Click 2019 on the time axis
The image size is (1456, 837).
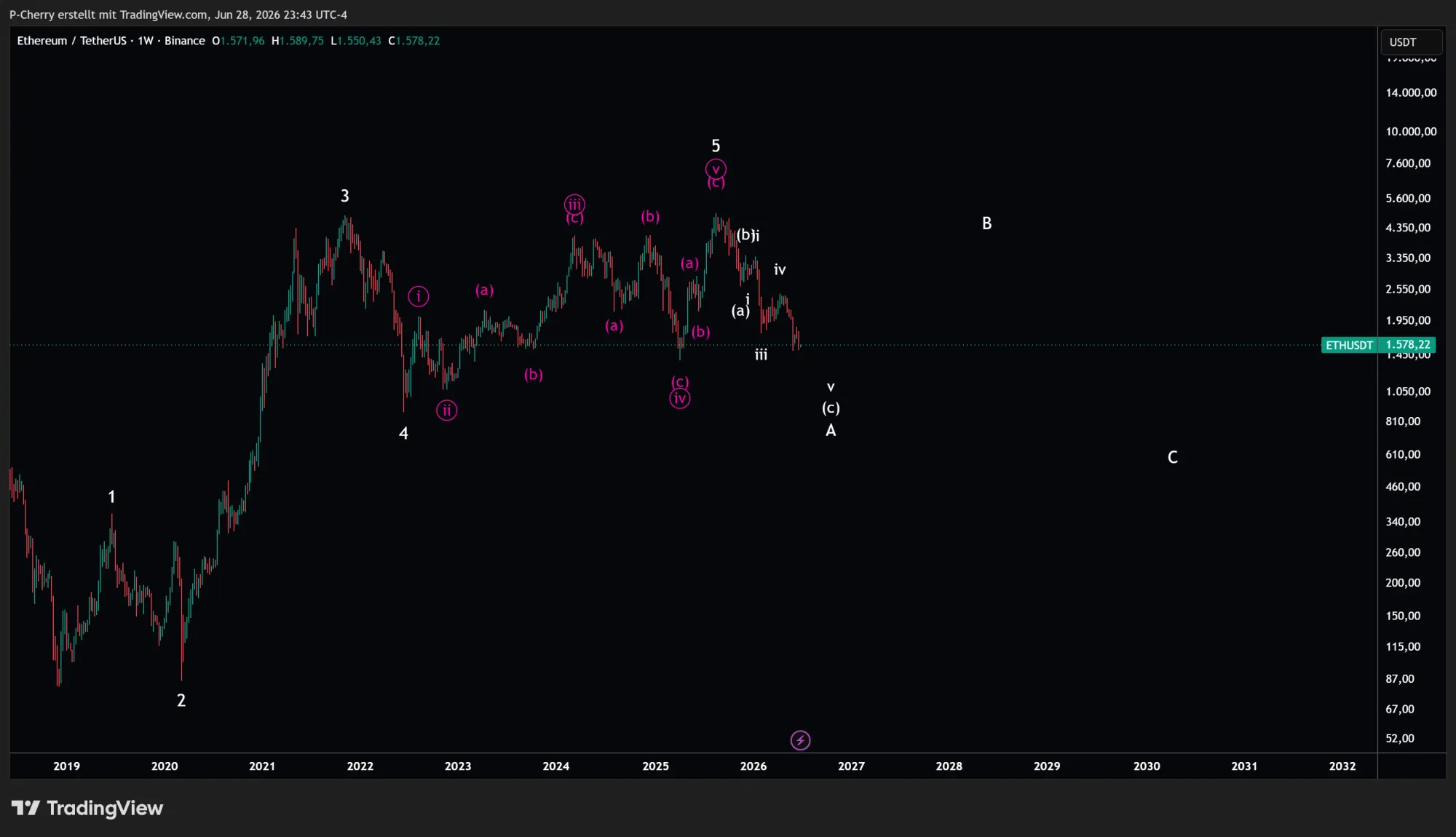pos(67,766)
